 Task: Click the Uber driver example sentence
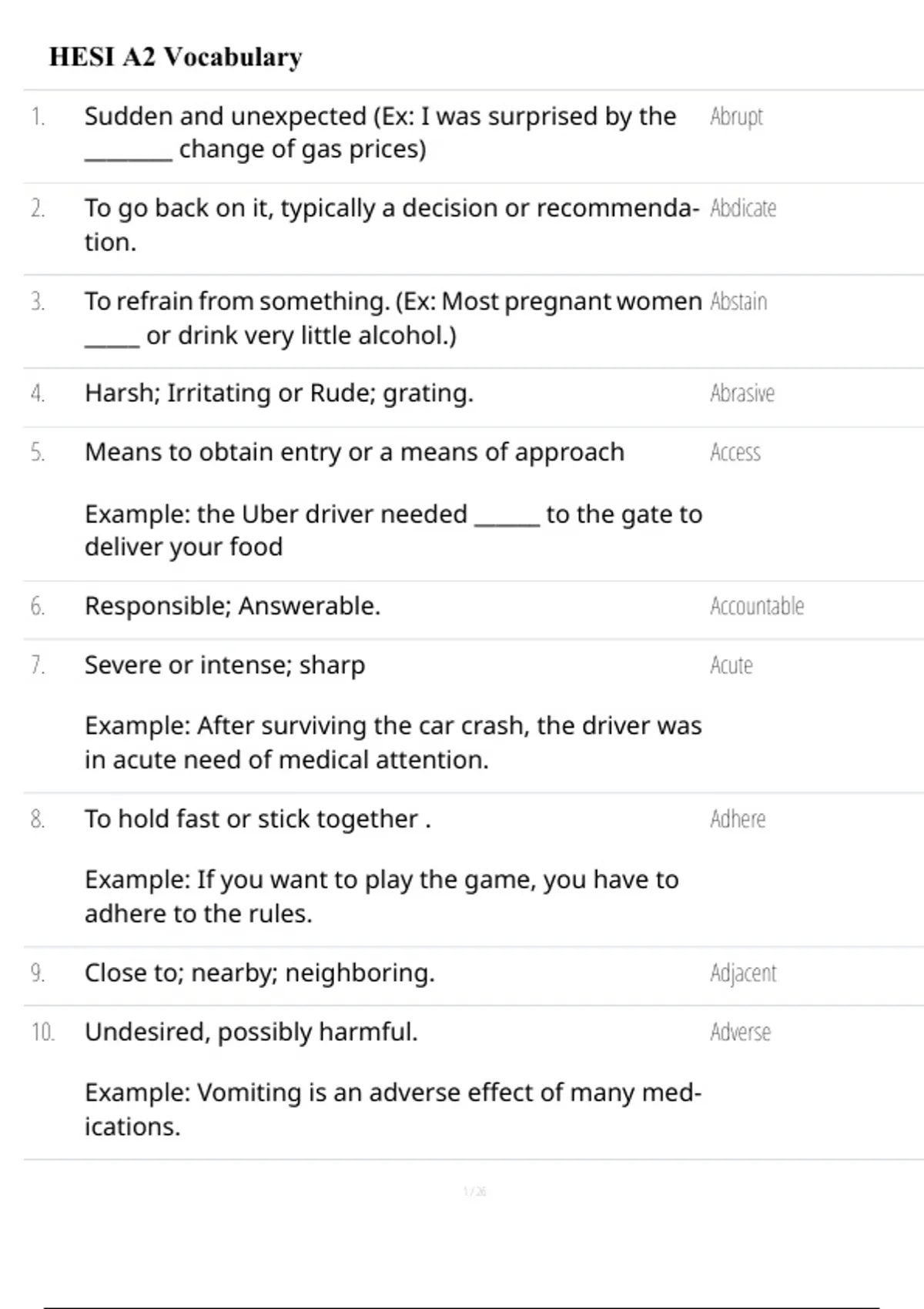pyautogui.click(x=393, y=531)
